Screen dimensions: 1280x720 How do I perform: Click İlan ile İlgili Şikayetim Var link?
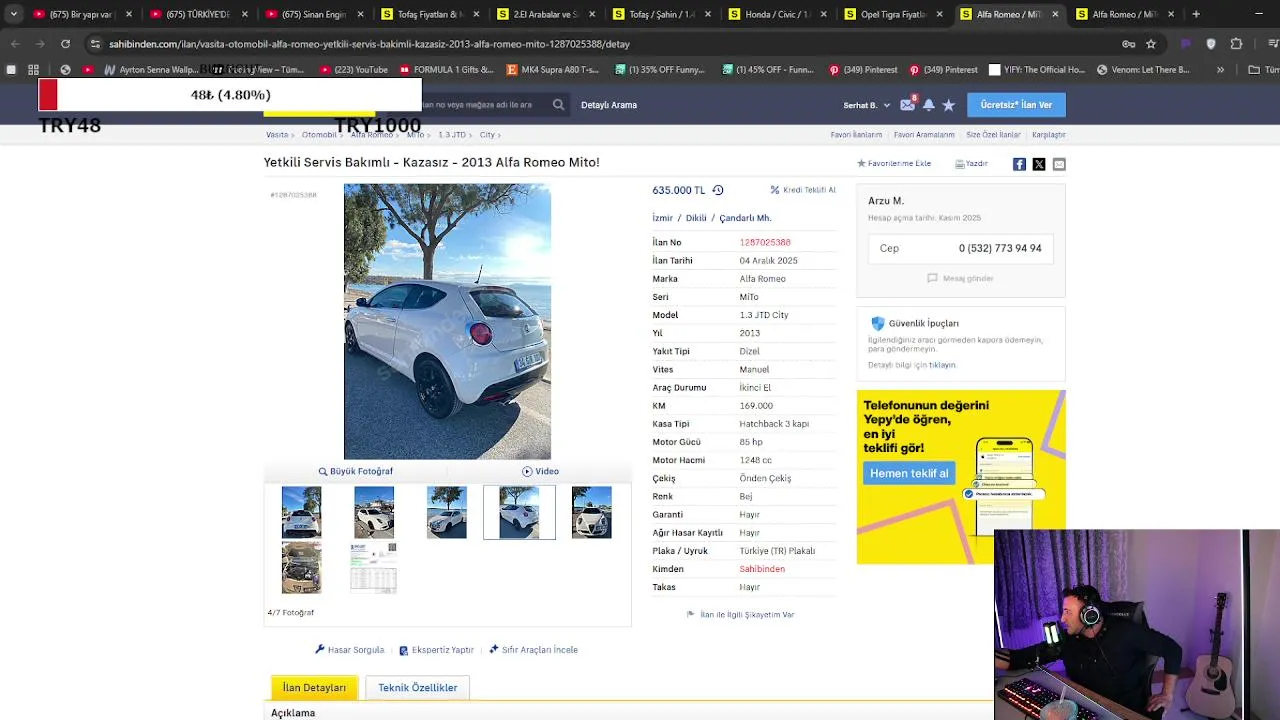point(741,615)
